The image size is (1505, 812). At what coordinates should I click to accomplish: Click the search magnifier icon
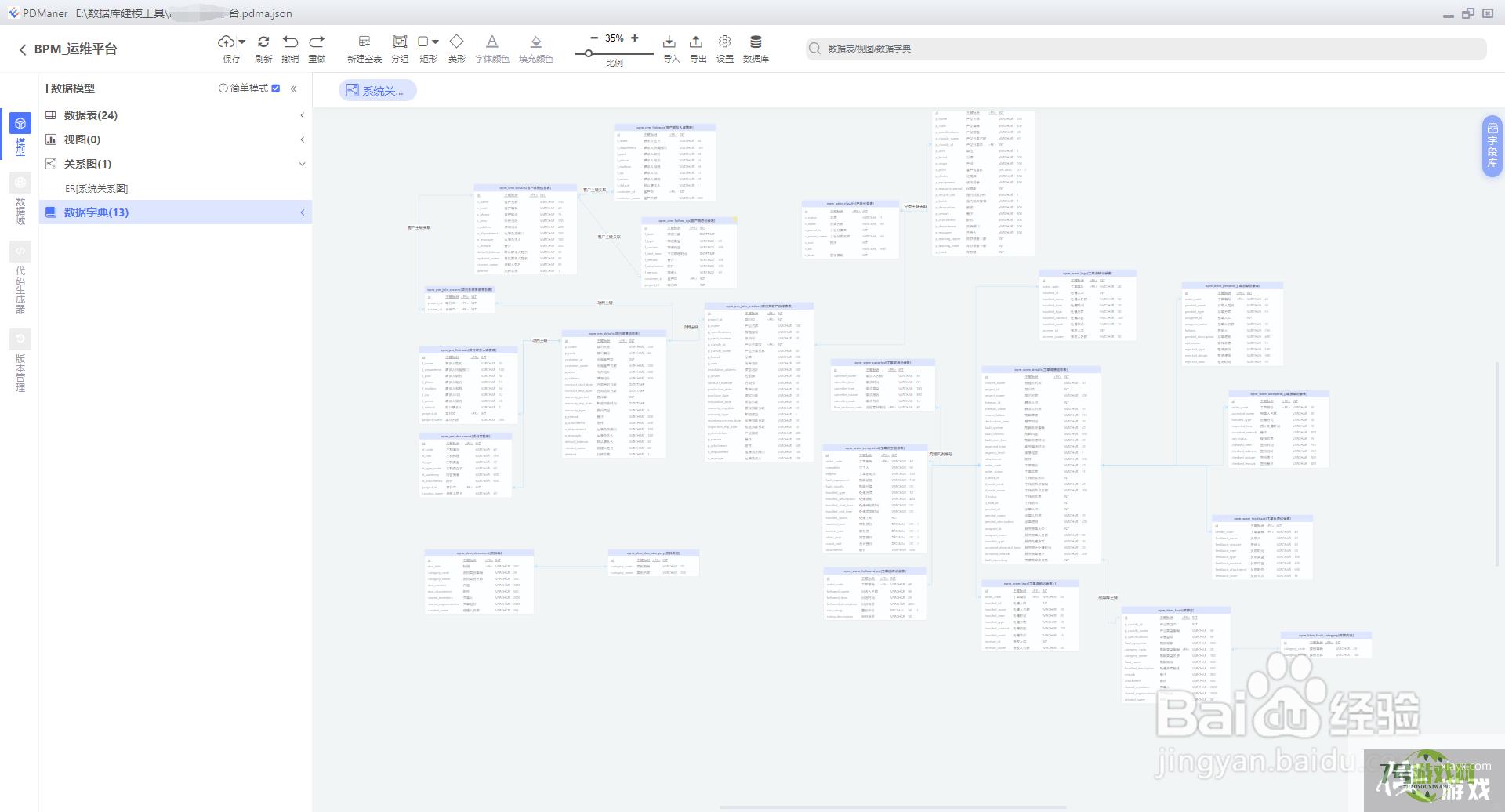click(x=815, y=49)
